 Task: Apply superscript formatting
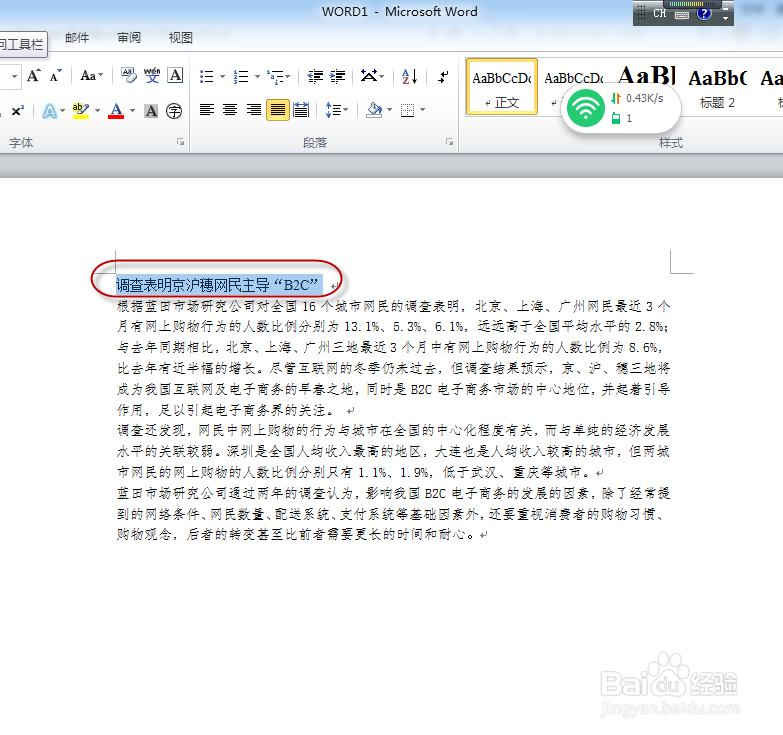click(x=17, y=110)
